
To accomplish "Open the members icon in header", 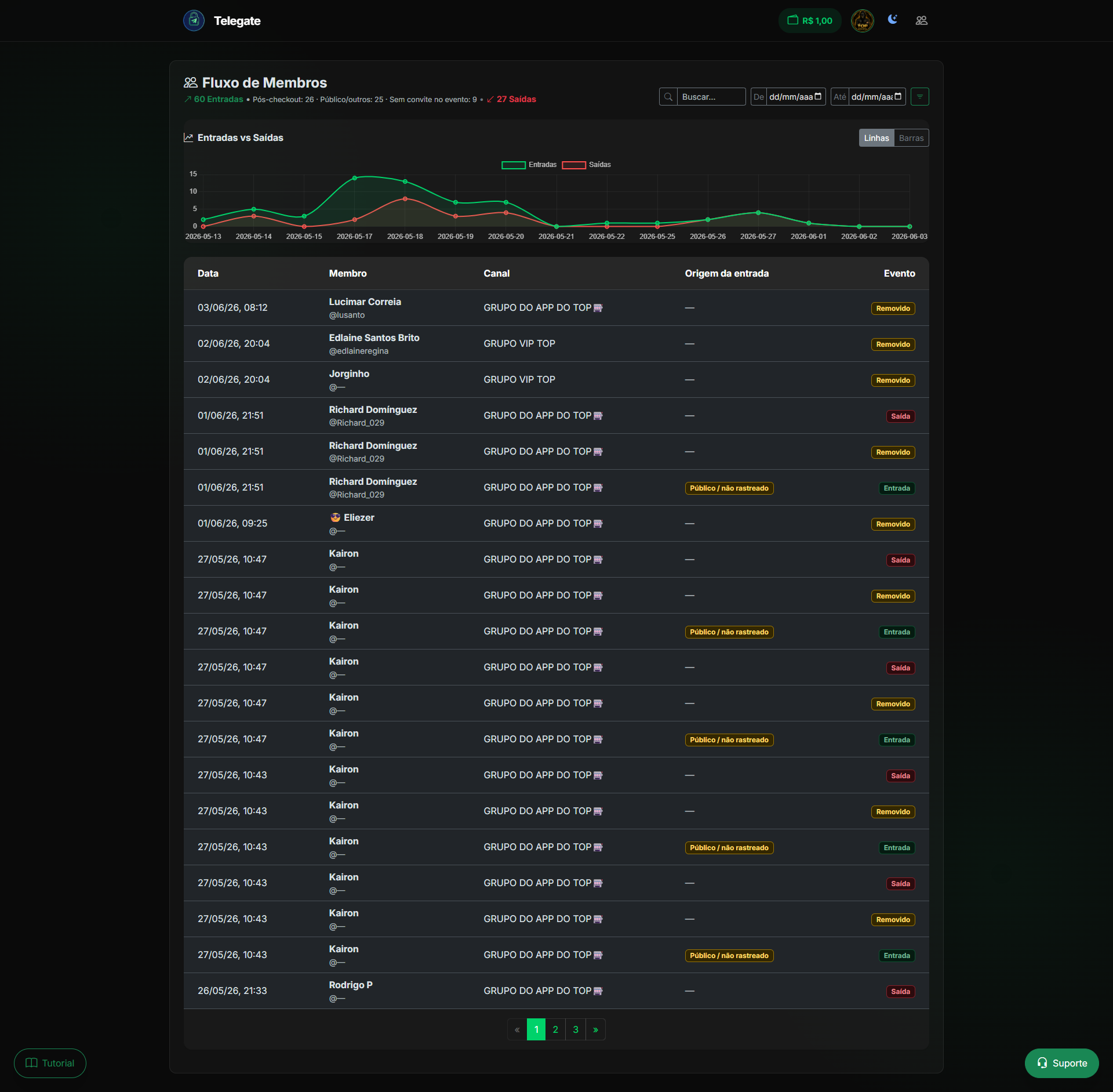I will click(921, 20).
